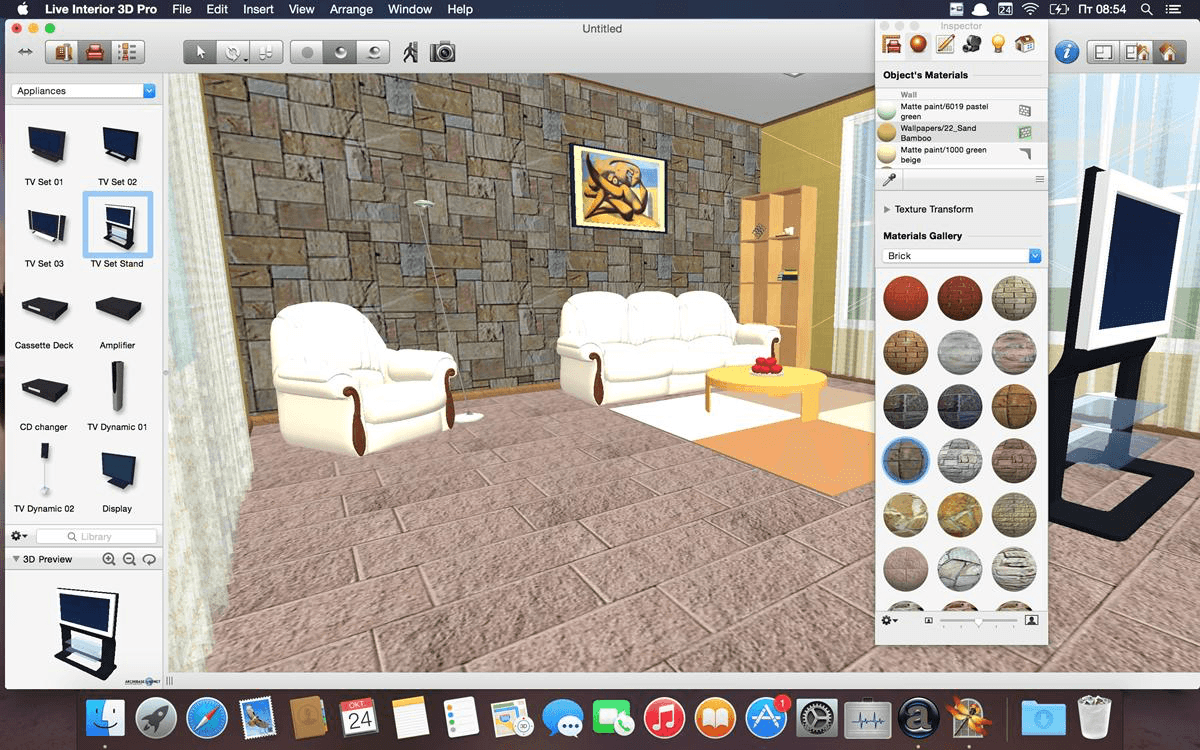Open the blue info button in toolbar
The height and width of the screenshot is (750, 1200).
point(1066,52)
